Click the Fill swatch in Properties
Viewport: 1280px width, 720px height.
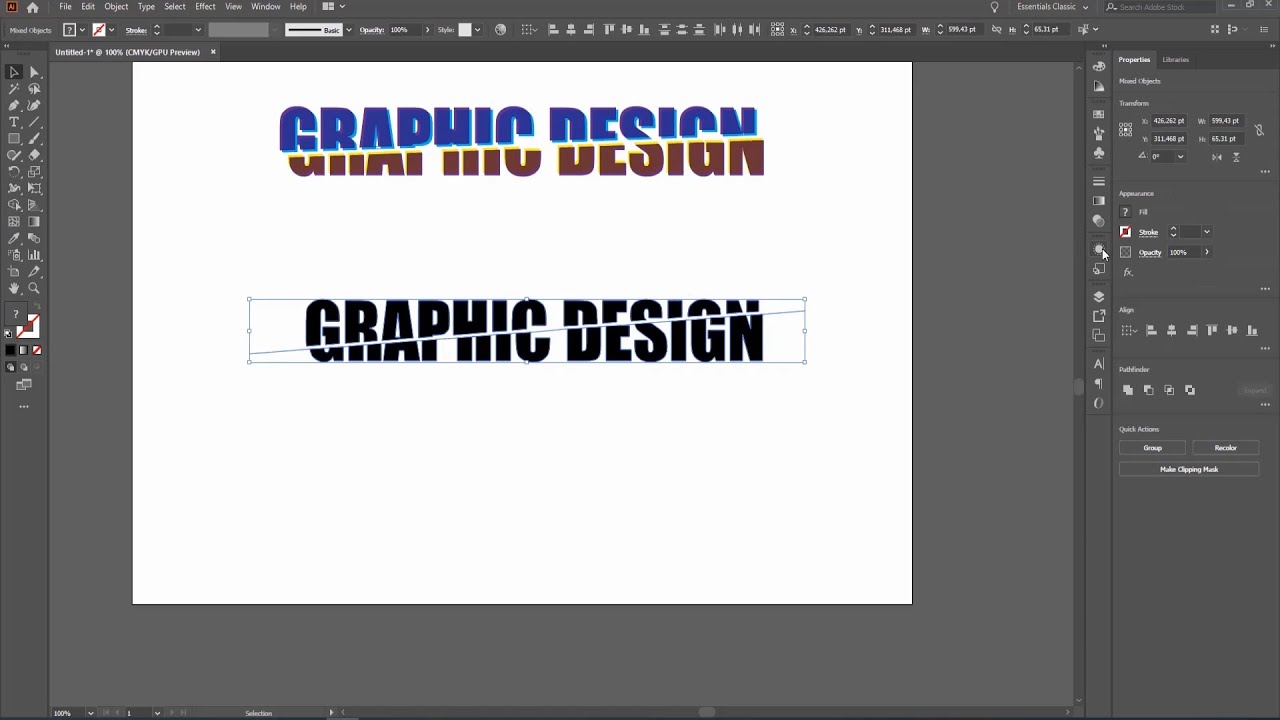coord(1125,212)
